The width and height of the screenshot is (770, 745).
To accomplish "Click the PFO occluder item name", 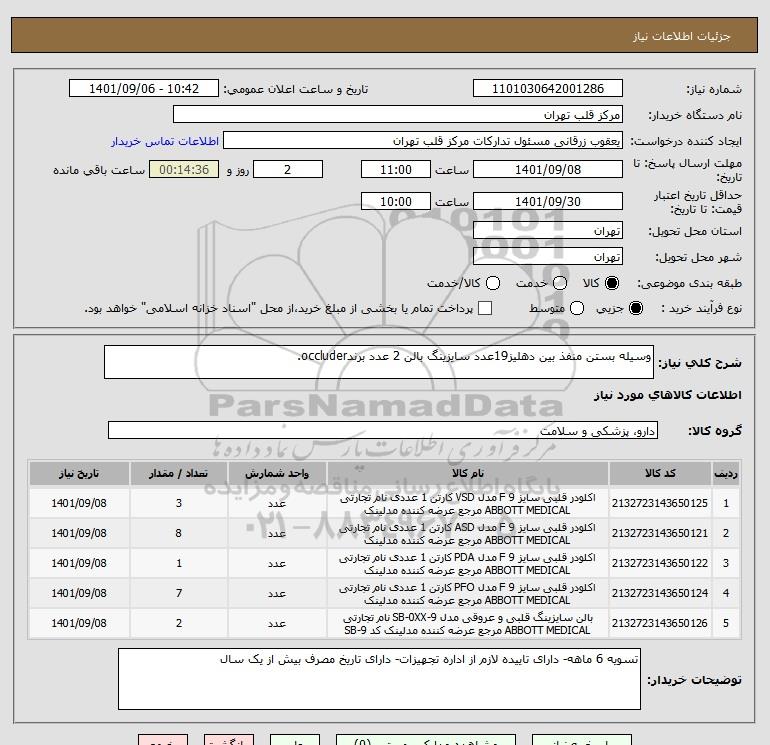I will 468,594.
